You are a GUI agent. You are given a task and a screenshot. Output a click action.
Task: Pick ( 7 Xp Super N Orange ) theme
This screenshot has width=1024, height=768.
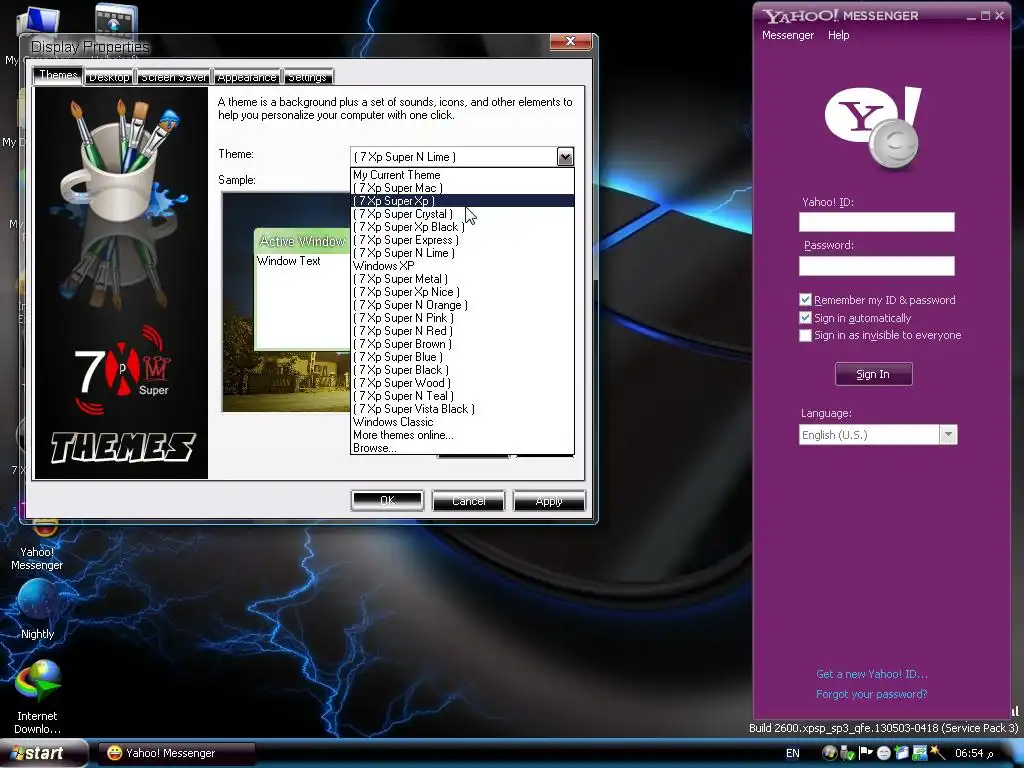click(462, 305)
